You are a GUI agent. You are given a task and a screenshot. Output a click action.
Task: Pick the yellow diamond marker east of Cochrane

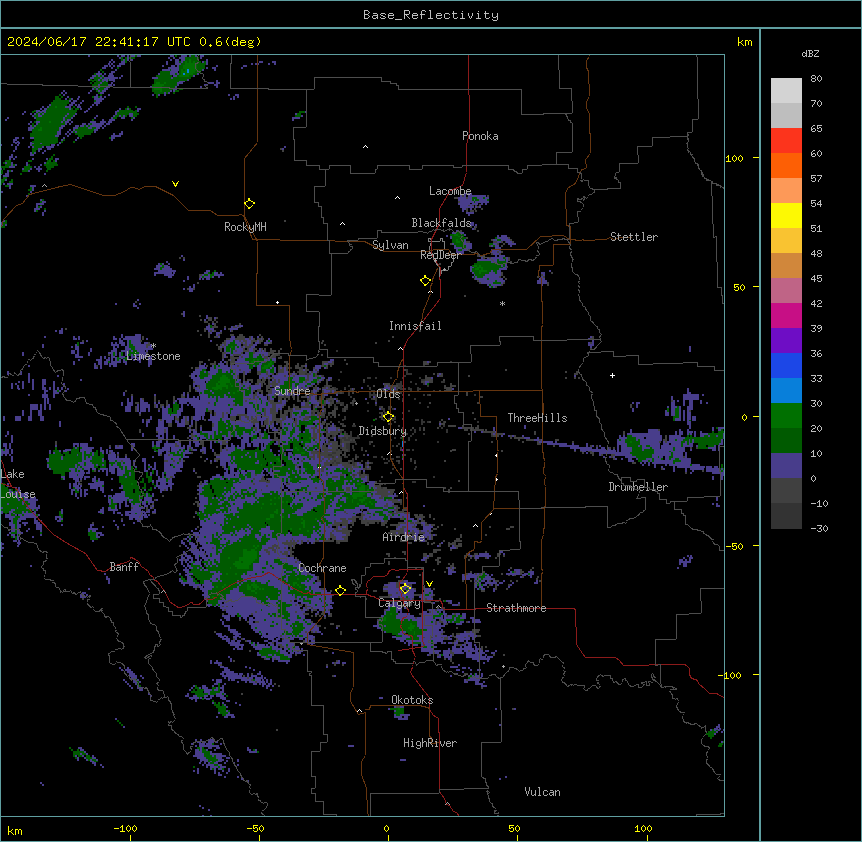pos(340,591)
